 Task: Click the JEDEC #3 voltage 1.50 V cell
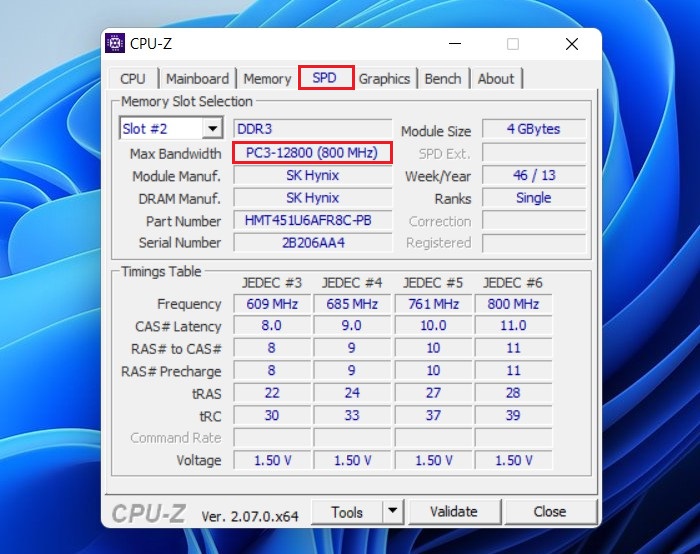272,460
